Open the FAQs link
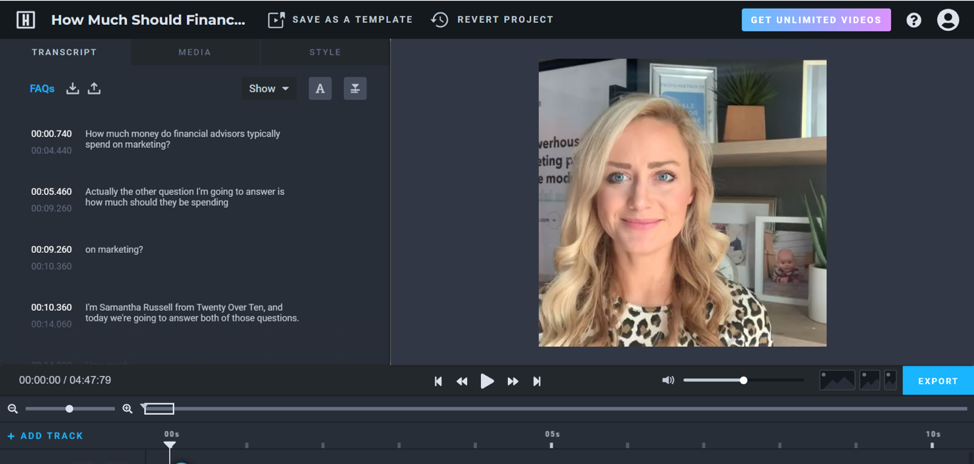The image size is (974, 464). [42, 89]
